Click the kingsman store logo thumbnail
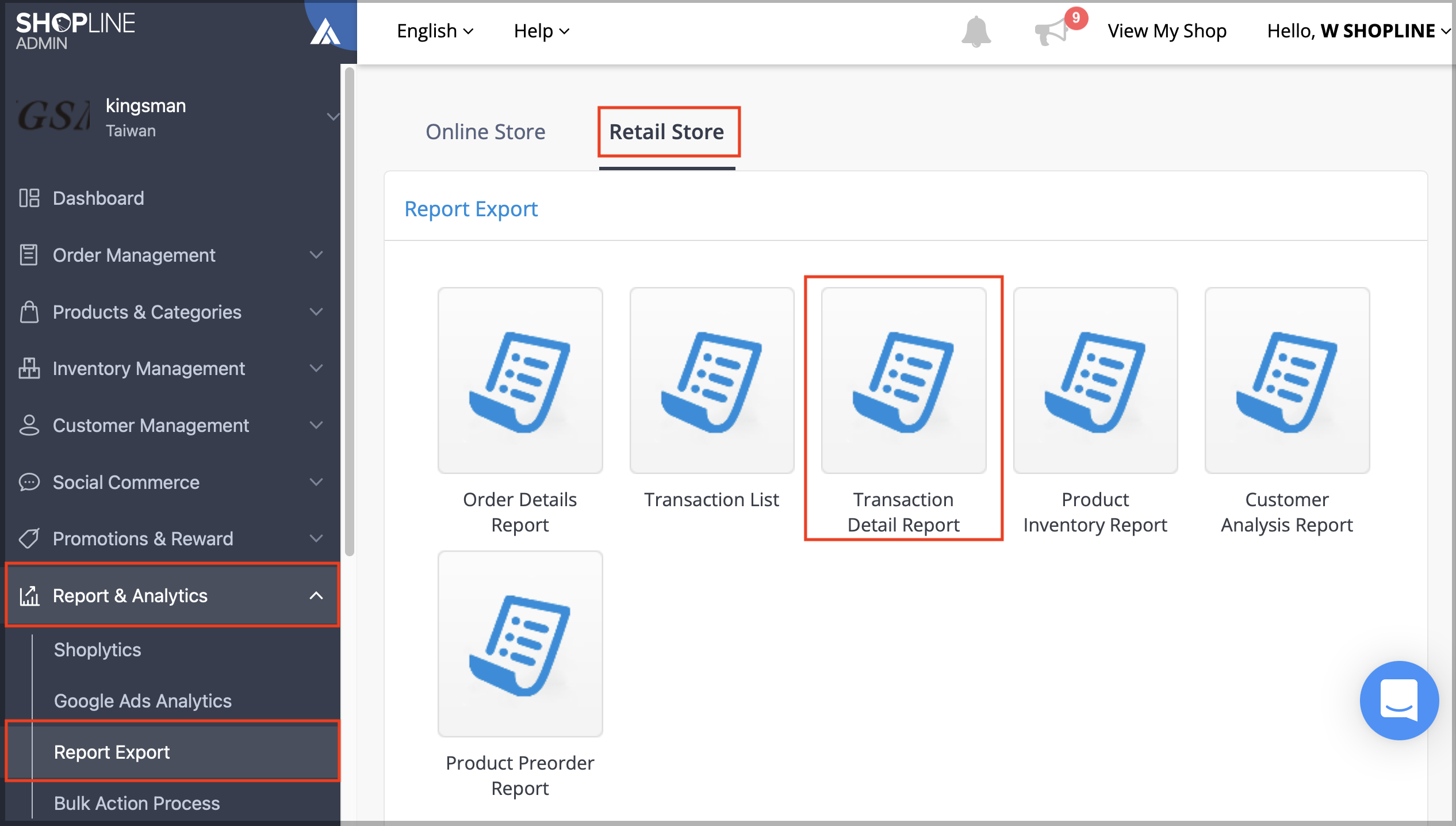Screen dimensions: 1456x826 pos(53,117)
